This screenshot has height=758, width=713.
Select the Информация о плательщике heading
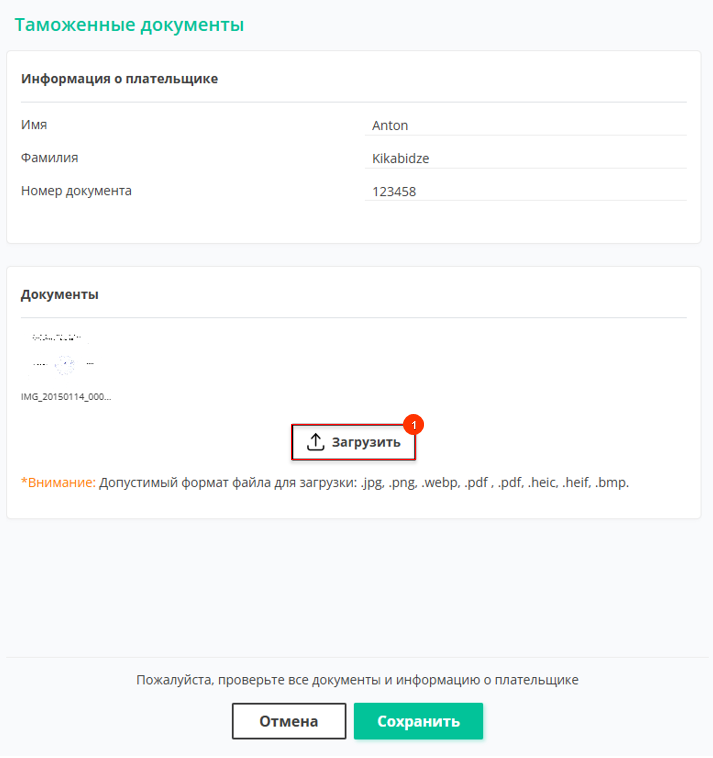pos(119,79)
